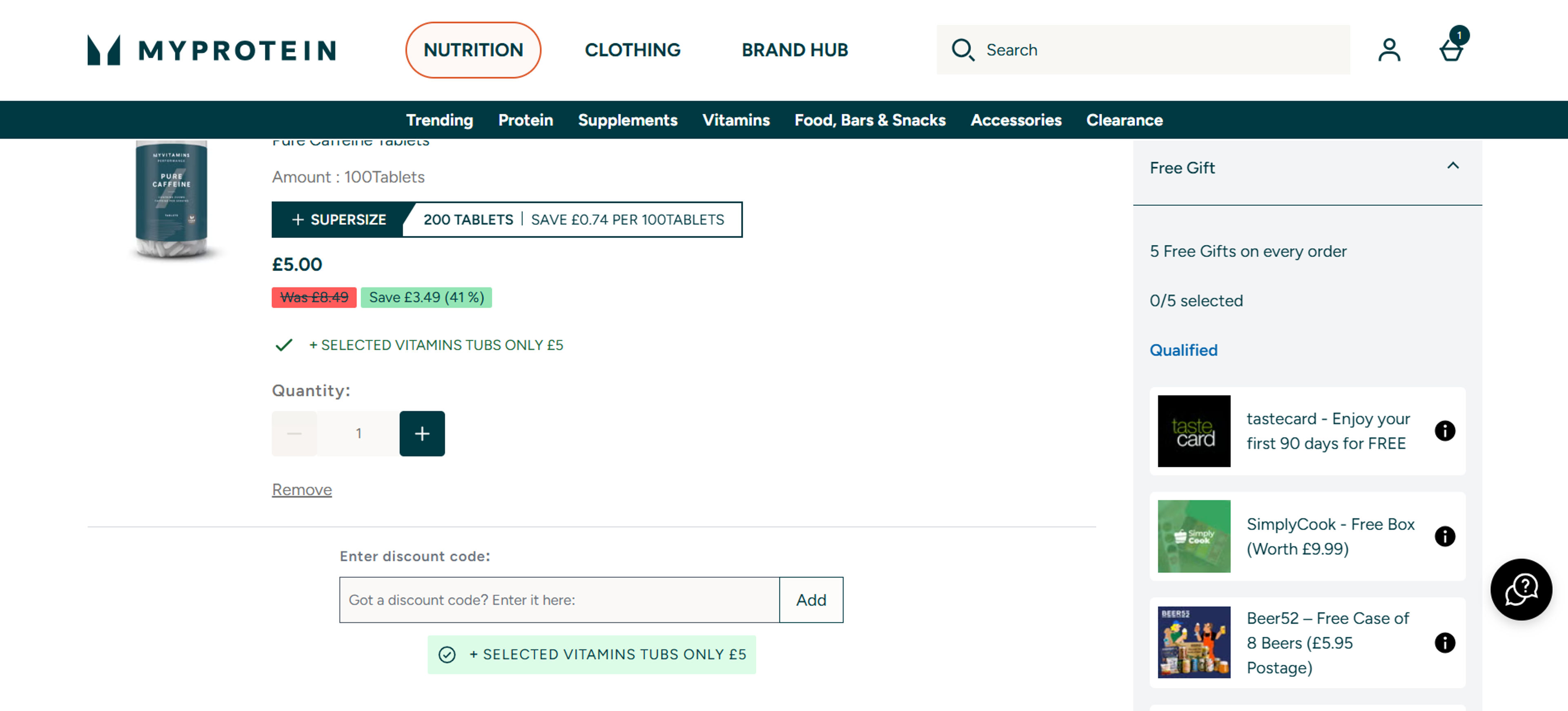Screen dimensions: 1568x711
Task: Open the account profile icon
Action: pos(1389,50)
